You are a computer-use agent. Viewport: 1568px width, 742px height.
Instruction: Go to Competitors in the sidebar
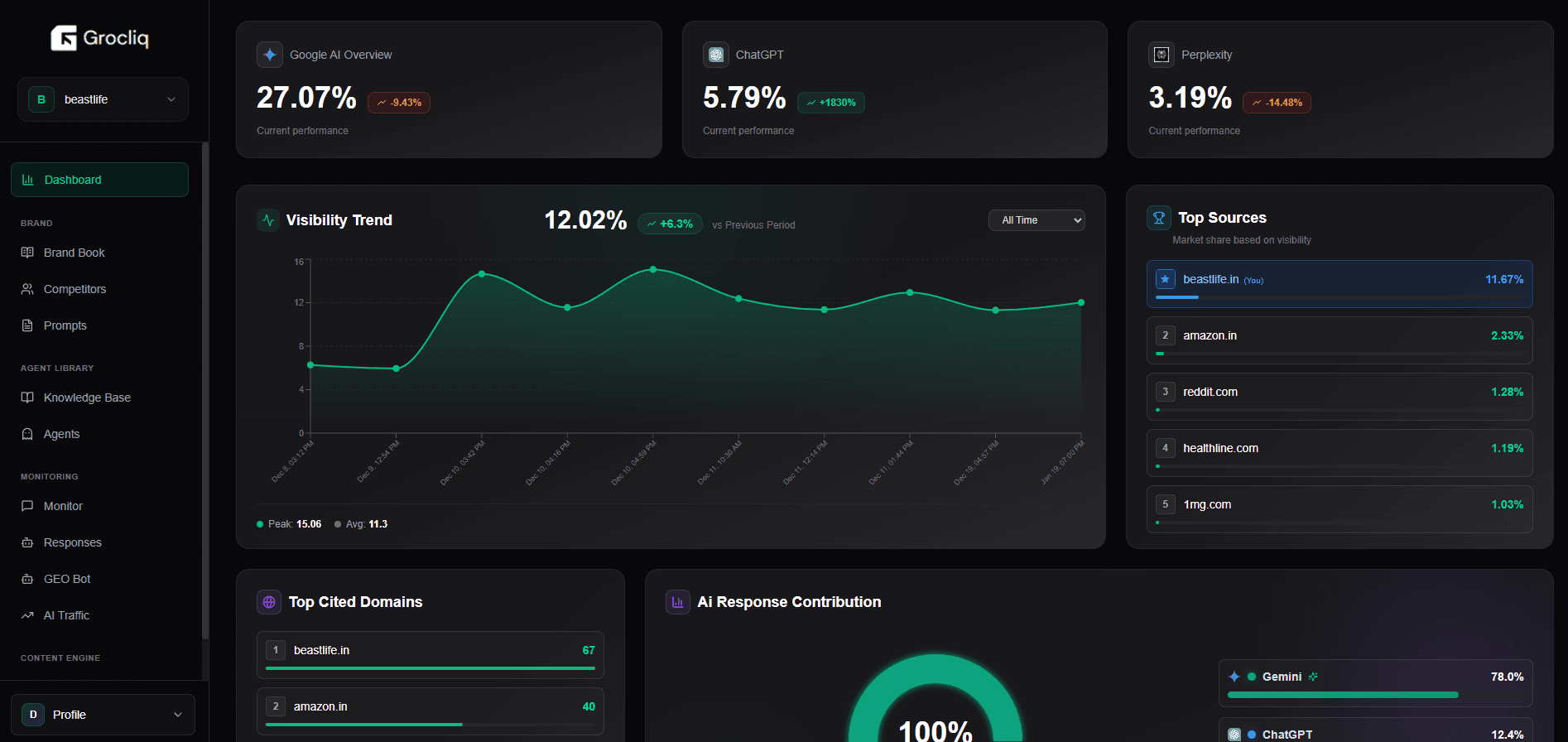pyautogui.click(x=75, y=289)
